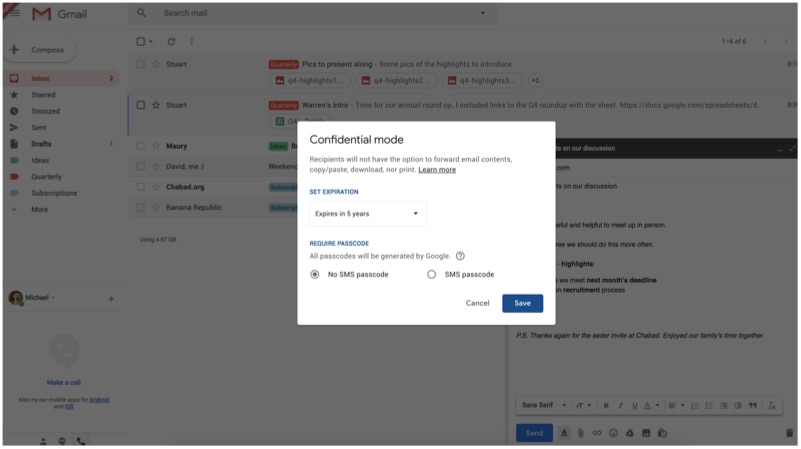The width and height of the screenshot is (801, 449).
Task: Open the Expires in 5 years dropdown
Action: click(367, 213)
